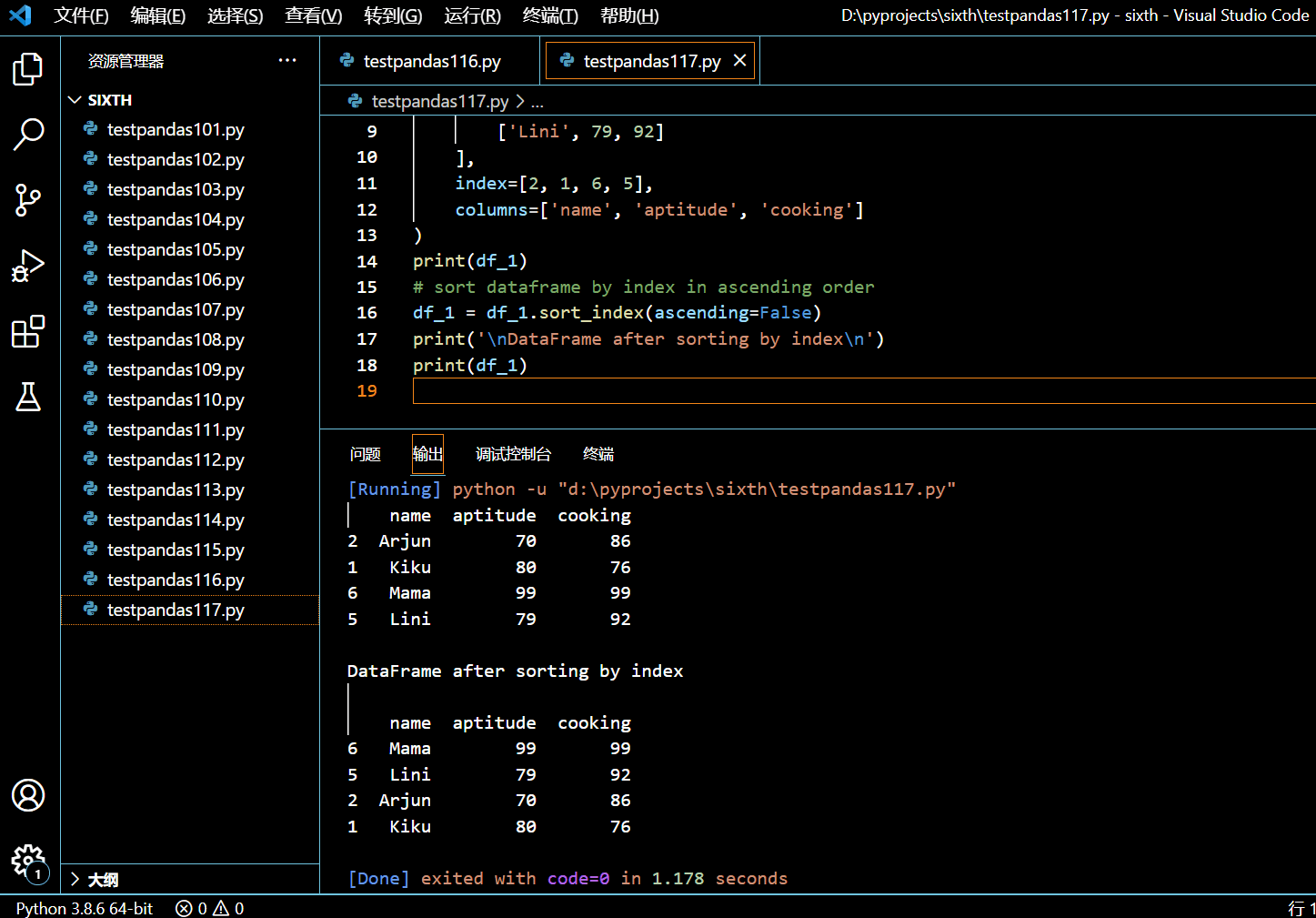Image resolution: width=1316 pixels, height=918 pixels.
Task: Open testpandas109.py in explorer
Action: tap(190, 369)
